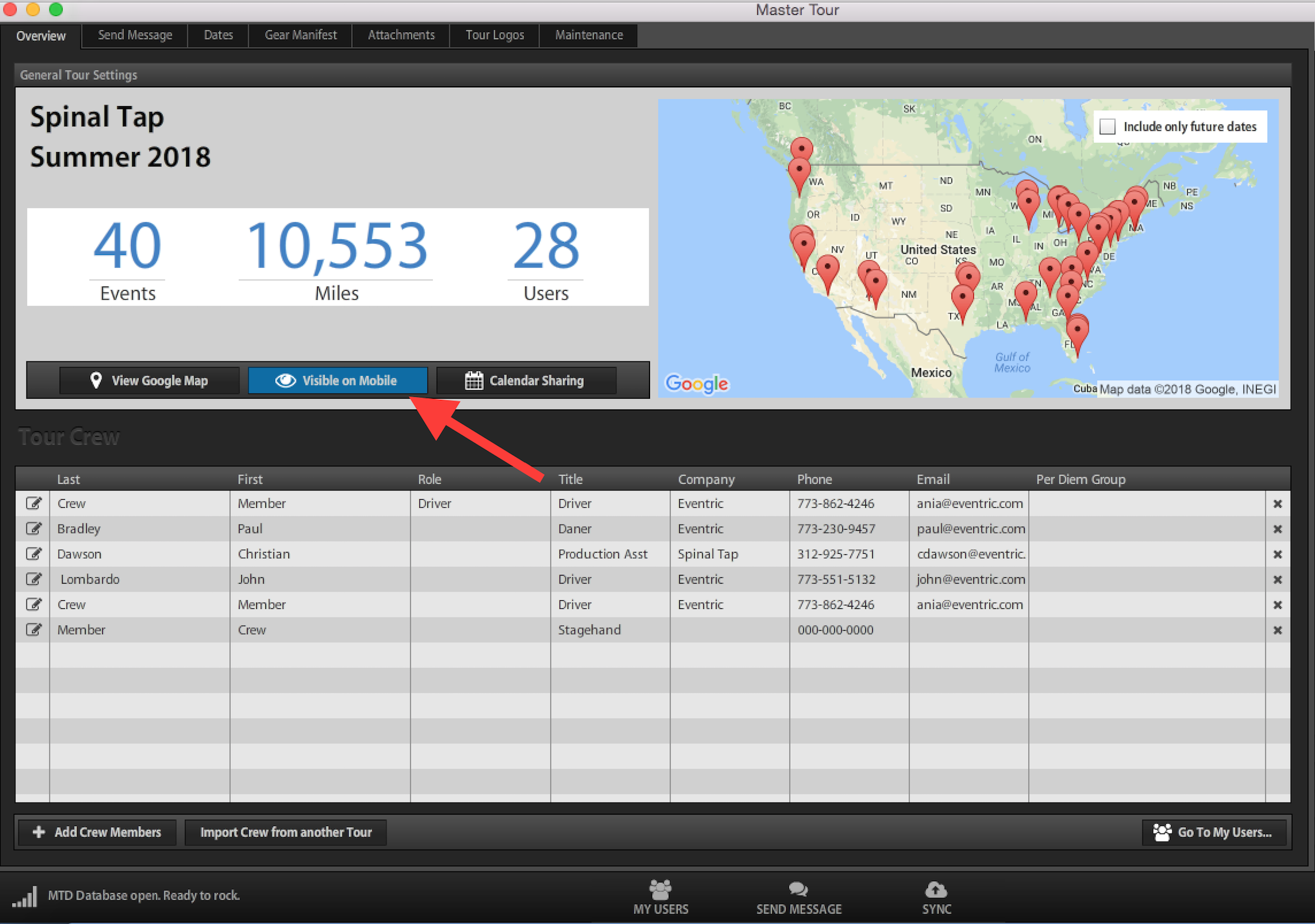Click the Email column header
1315x924 pixels.
[969, 479]
